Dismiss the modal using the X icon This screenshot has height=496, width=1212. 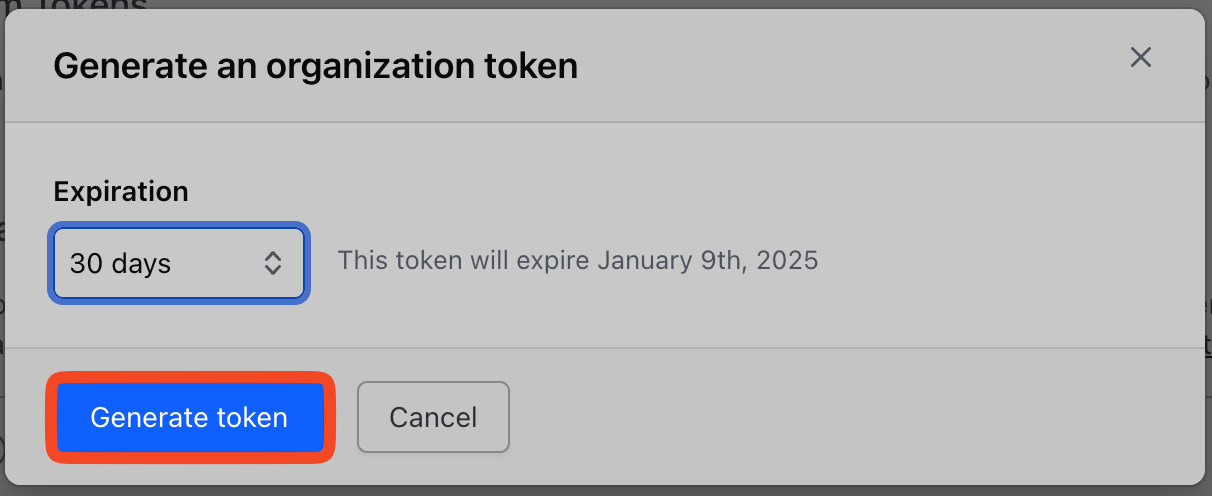[x=1141, y=57]
